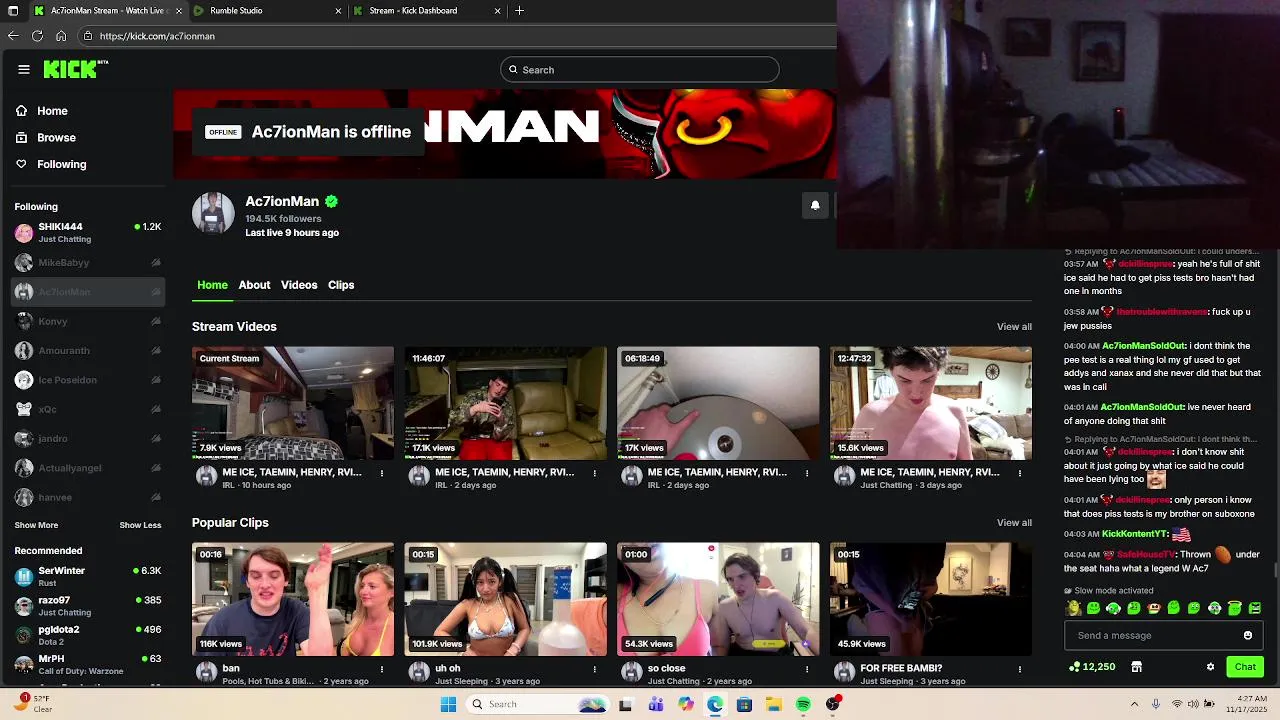Open options menu for 10 hours ago stream
Viewport: 1280px width, 720px height.
[382, 473]
